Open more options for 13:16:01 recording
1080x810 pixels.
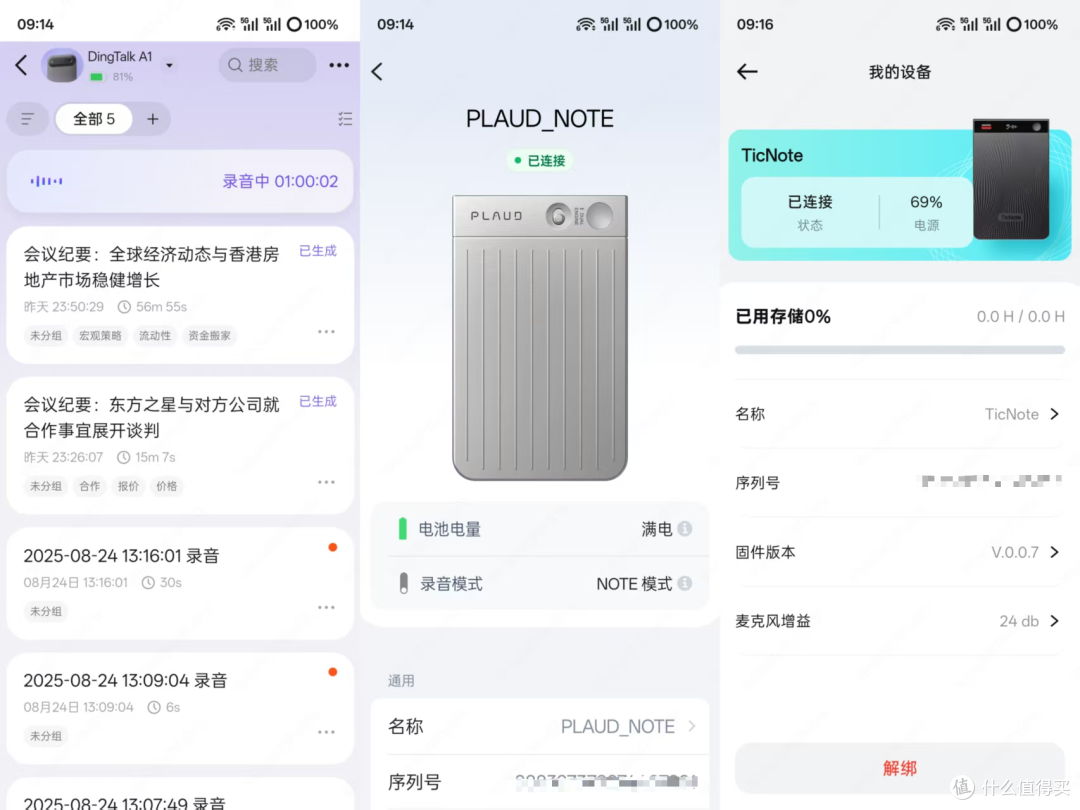tap(326, 608)
